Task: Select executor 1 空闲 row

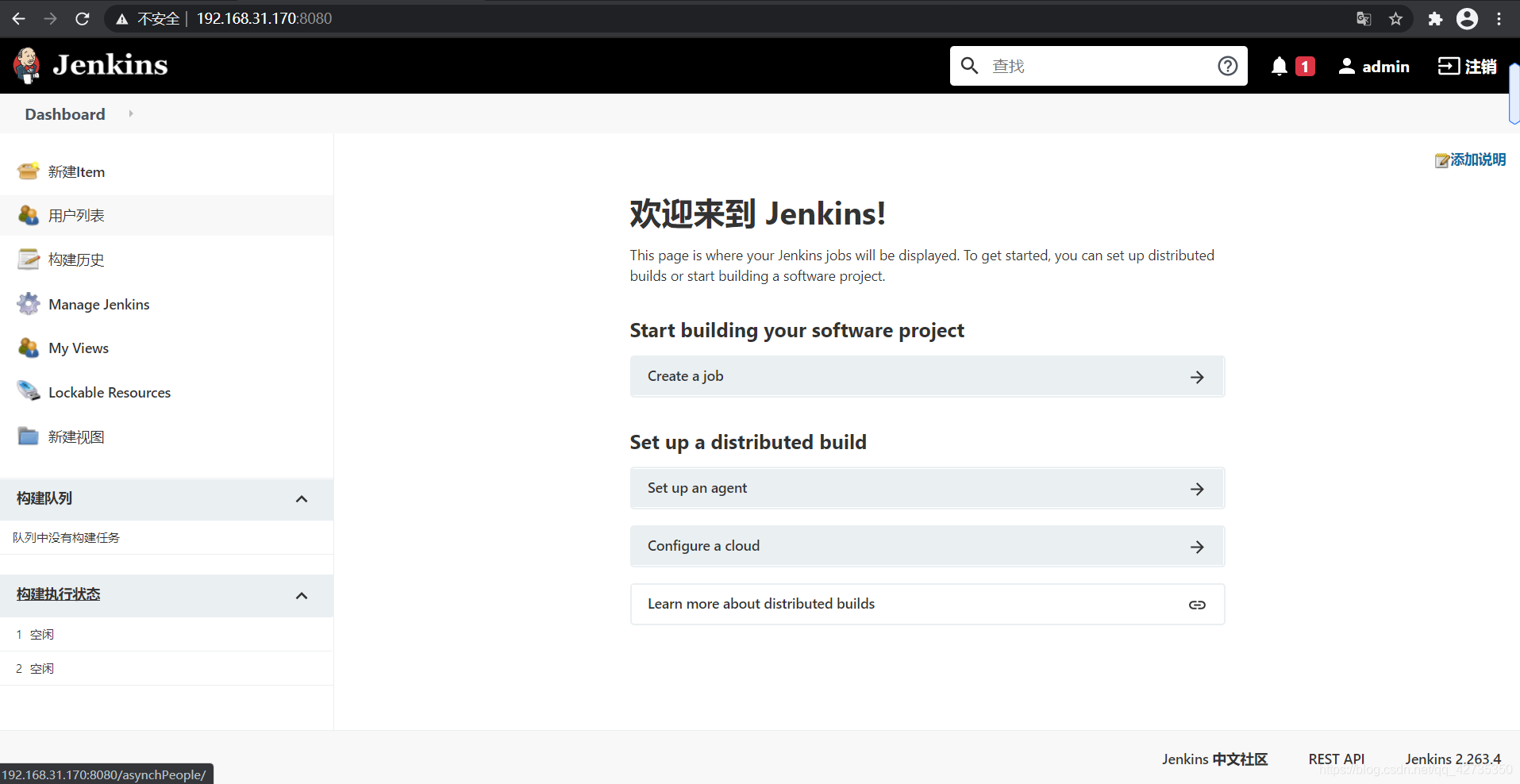Action: pos(167,635)
